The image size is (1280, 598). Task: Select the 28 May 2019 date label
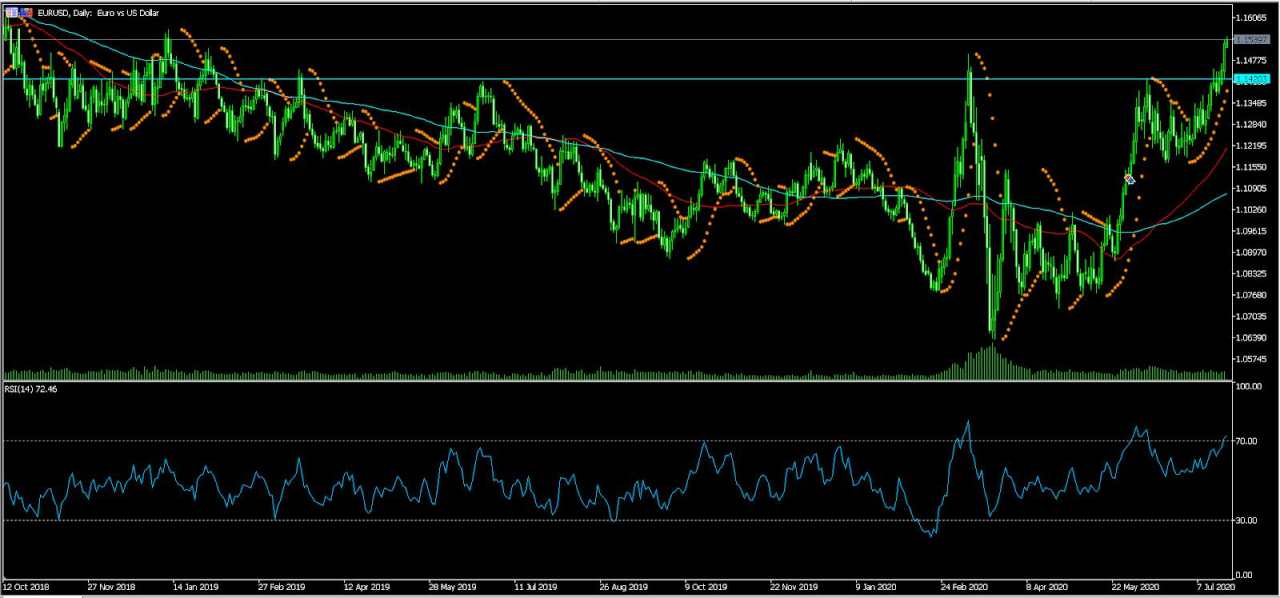coord(451,587)
